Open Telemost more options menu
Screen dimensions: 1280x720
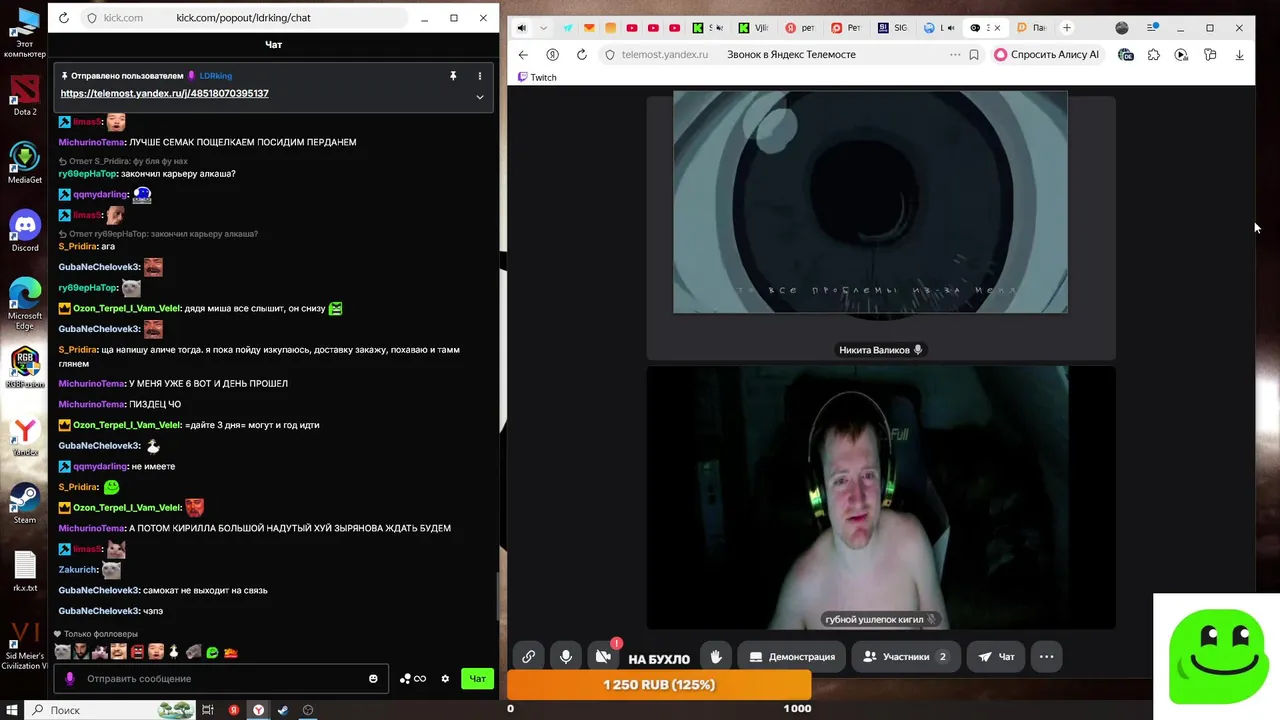pyautogui.click(x=1046, y=657)
